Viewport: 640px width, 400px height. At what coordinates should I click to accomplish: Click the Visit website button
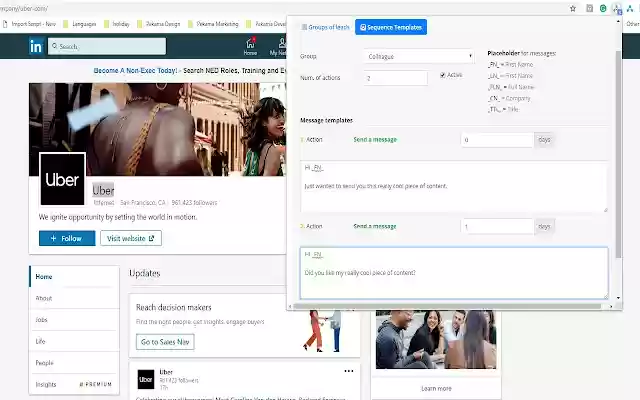(x=131, y=238)
